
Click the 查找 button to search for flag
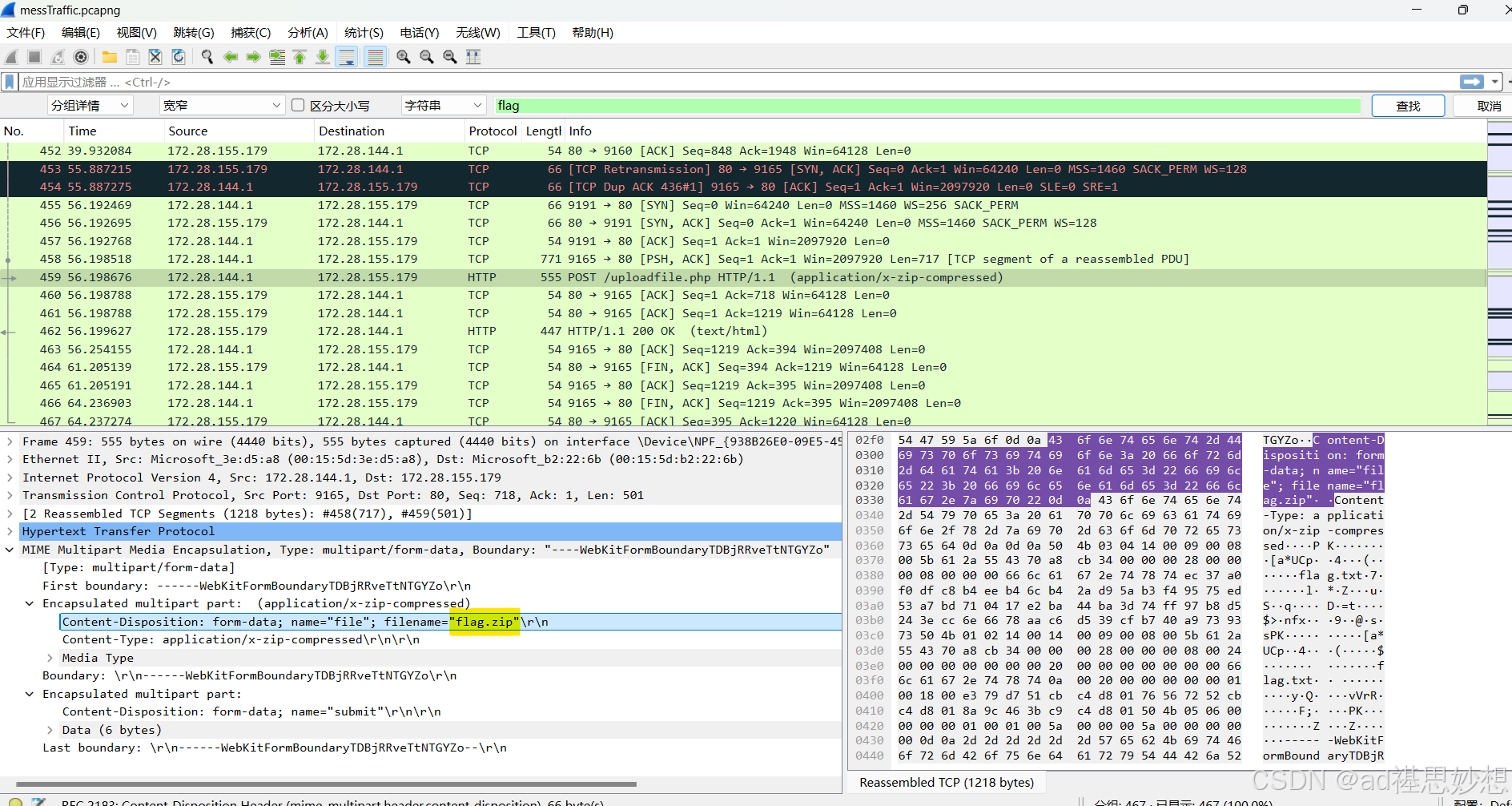pyautogui.click(x=1407, y=105)
